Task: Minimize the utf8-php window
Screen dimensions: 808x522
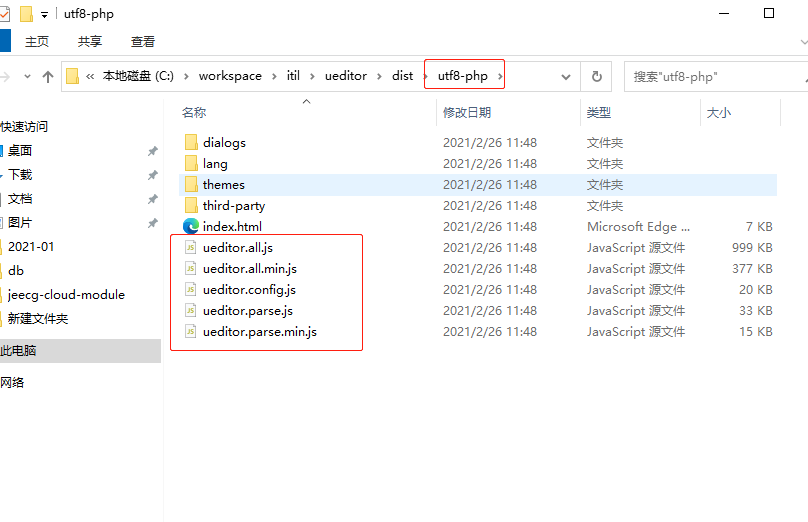Action: click(724, 13)
